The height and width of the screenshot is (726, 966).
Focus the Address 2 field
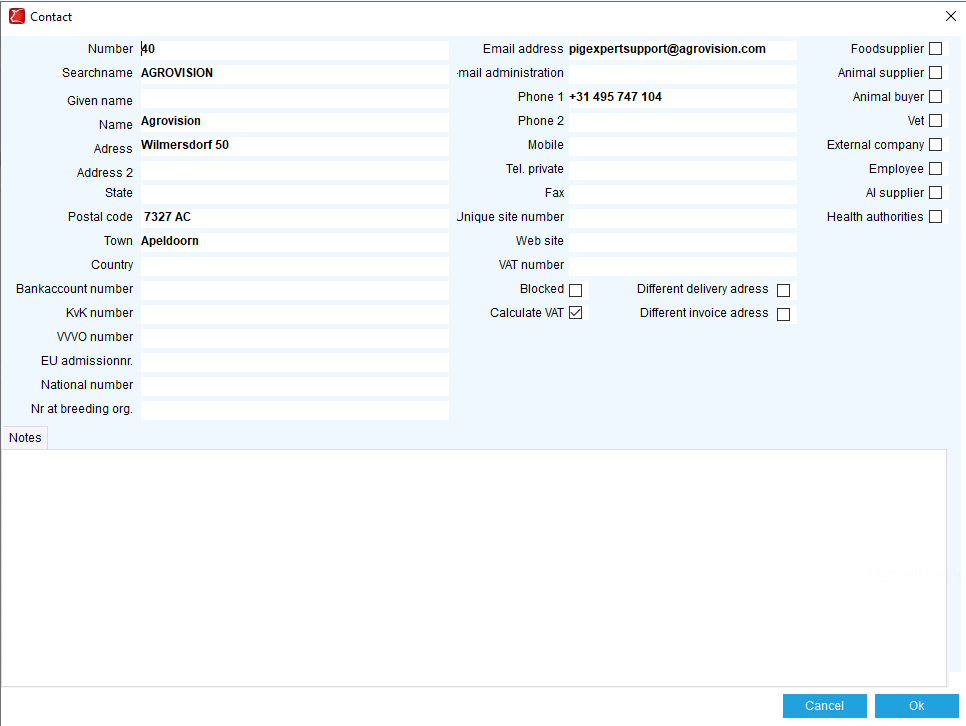(294, 170)
